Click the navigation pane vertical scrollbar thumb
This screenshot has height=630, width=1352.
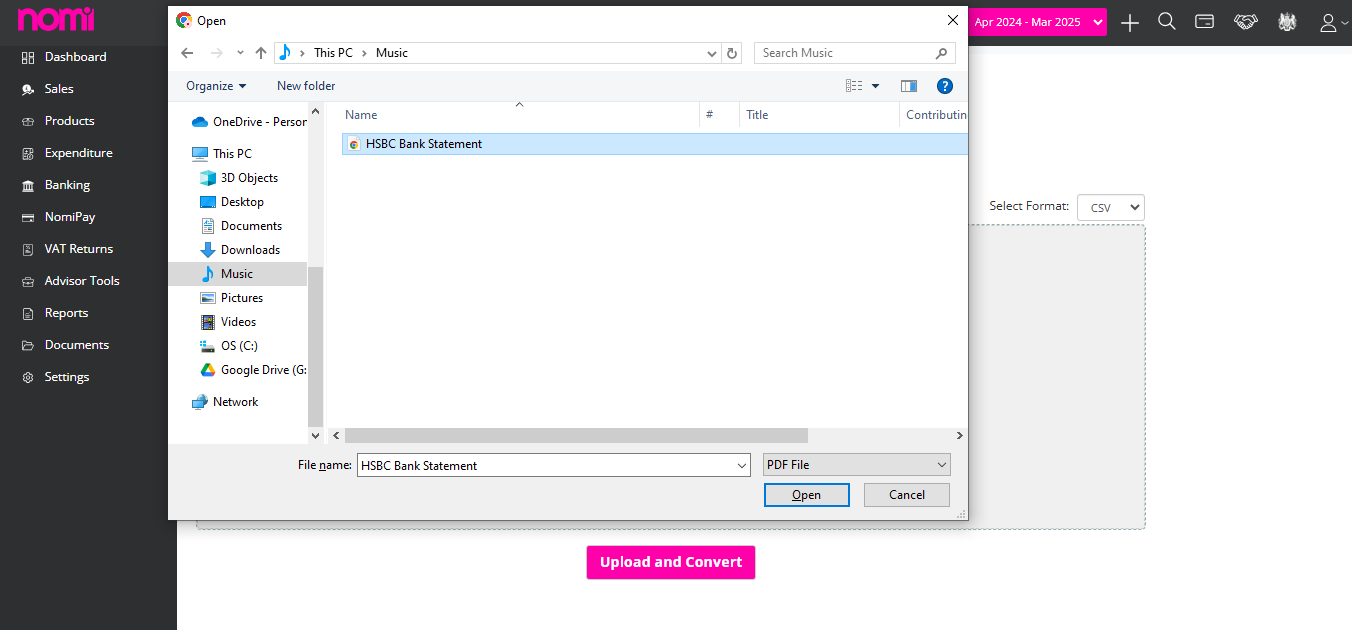tap(316, 347)
